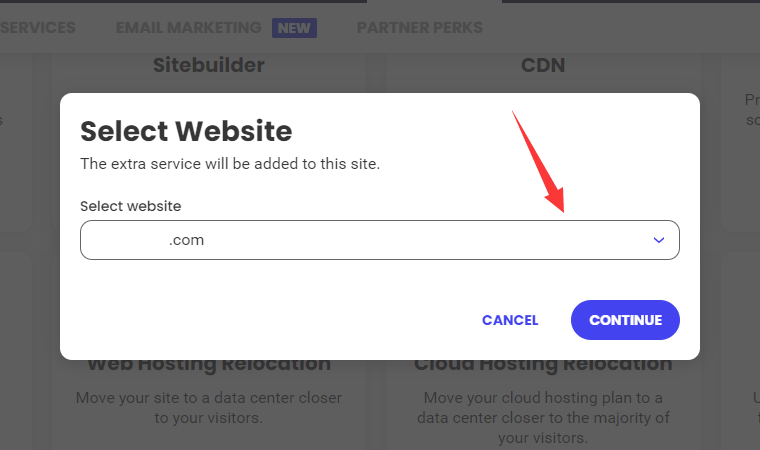Click the red arrow annotation
This screenshot has height=450, width=760.
coord(538,161)
